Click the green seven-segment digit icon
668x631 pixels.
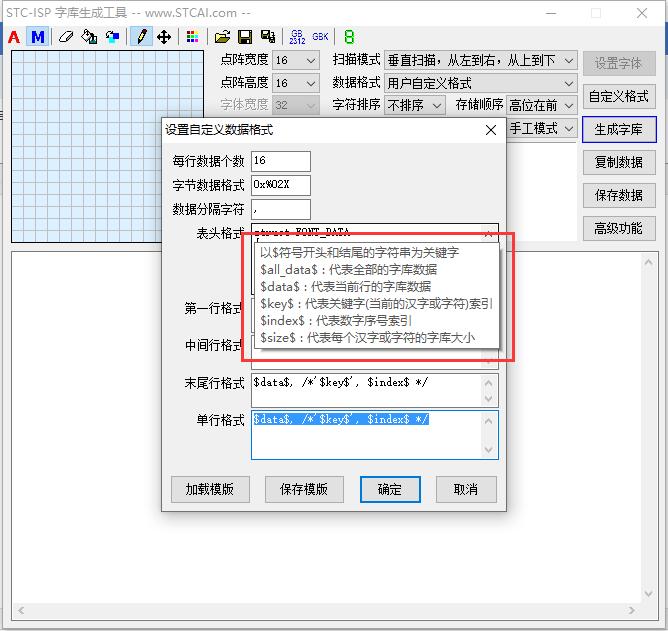click(x=349, y=37)
